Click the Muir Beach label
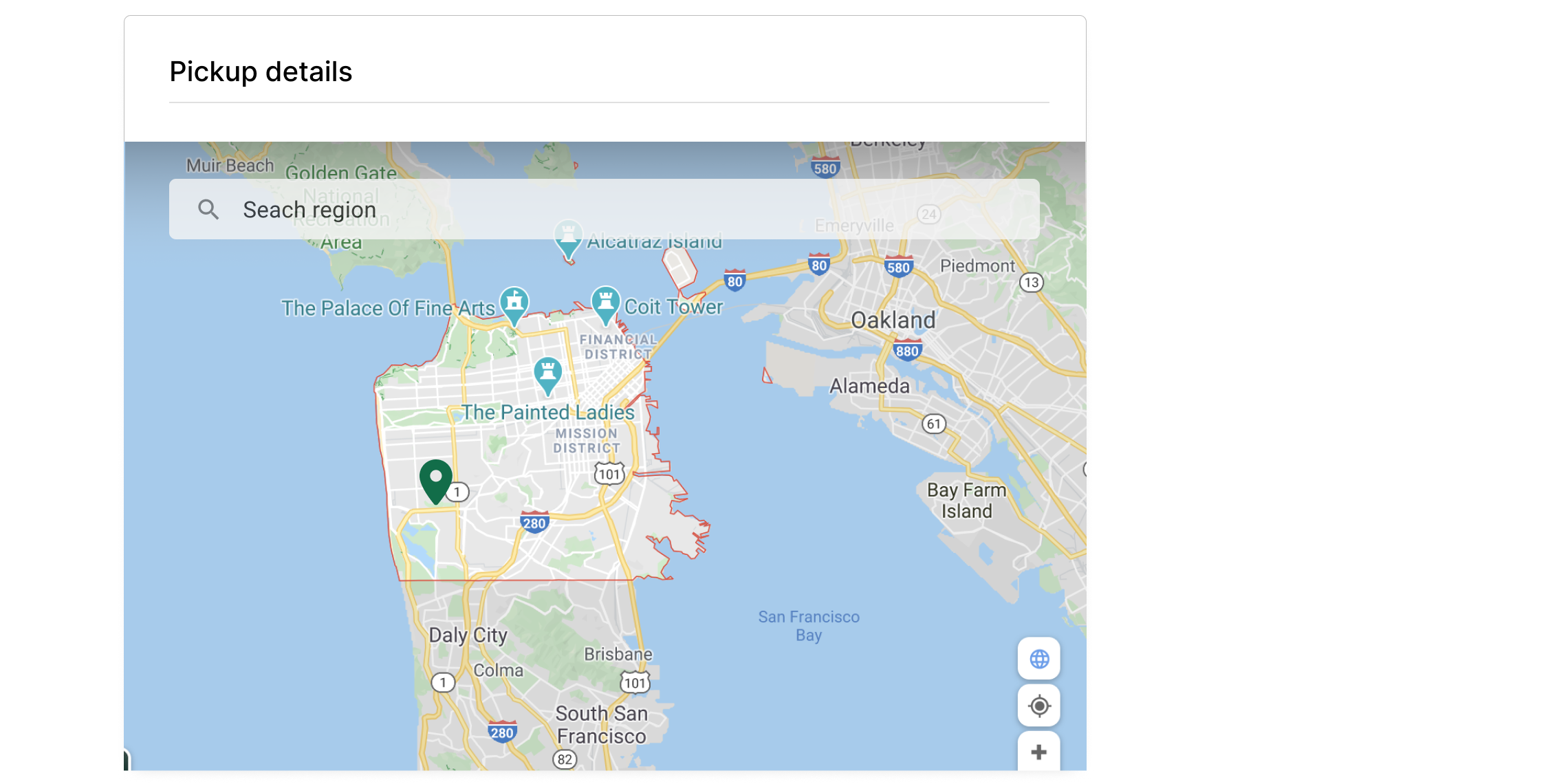The height and width of the screenshot is (784, 1557). [x=230, y=166]
